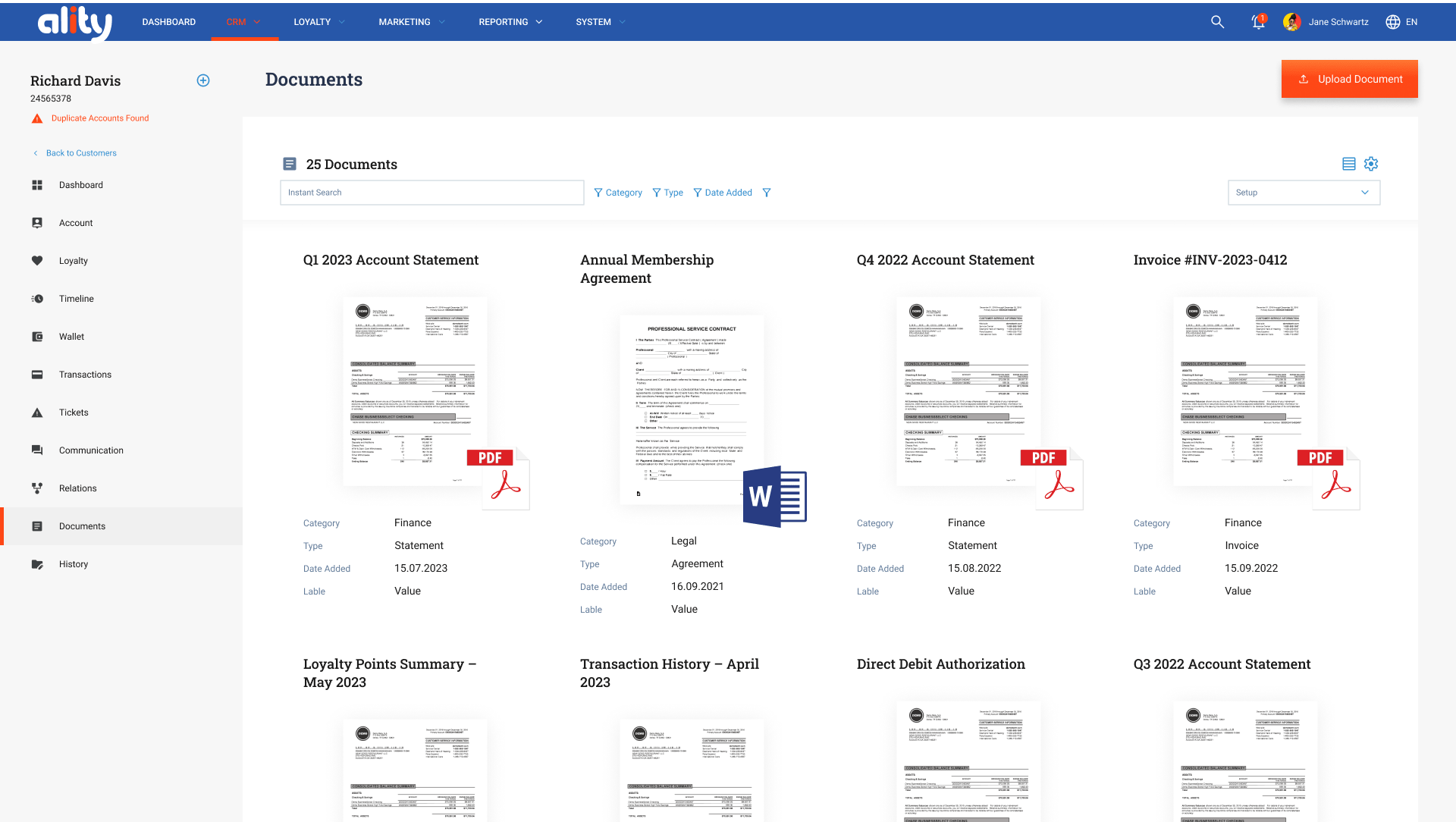
Task: Click the Transactions card icon
Action: tap(37, 375)
